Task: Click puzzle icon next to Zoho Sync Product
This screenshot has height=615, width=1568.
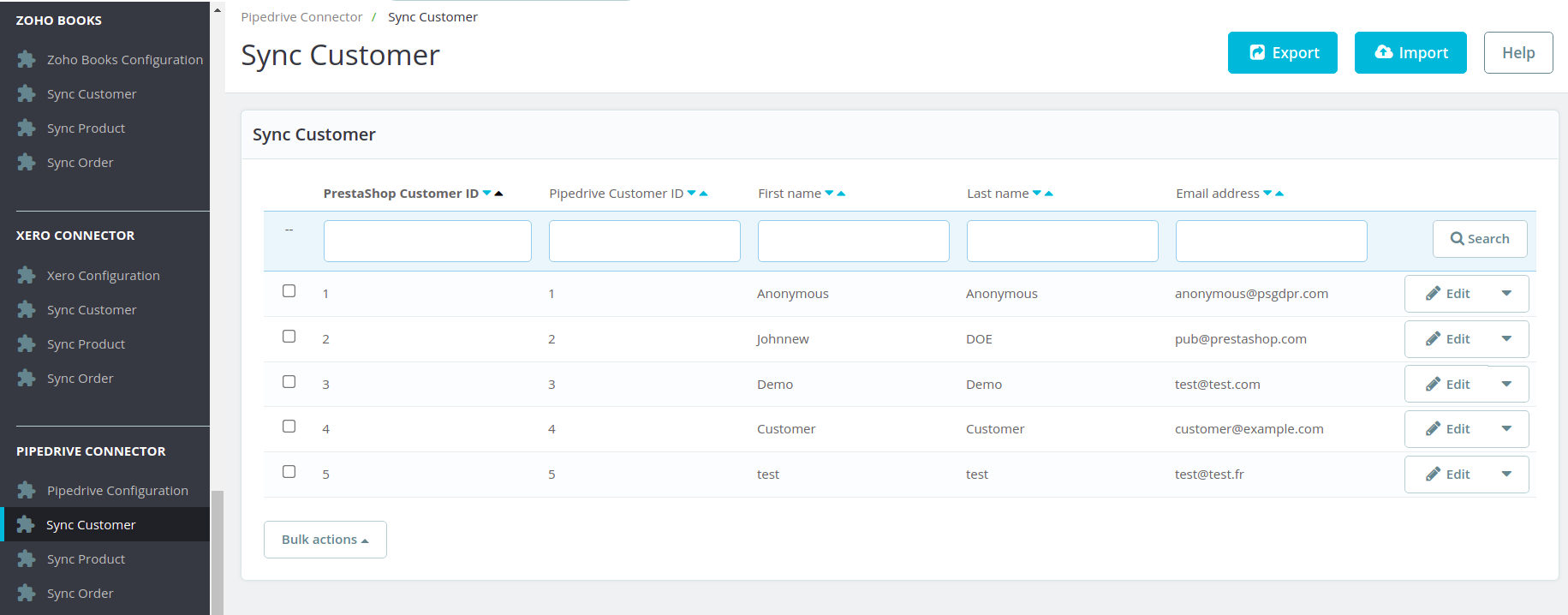Action: (27, 128)
